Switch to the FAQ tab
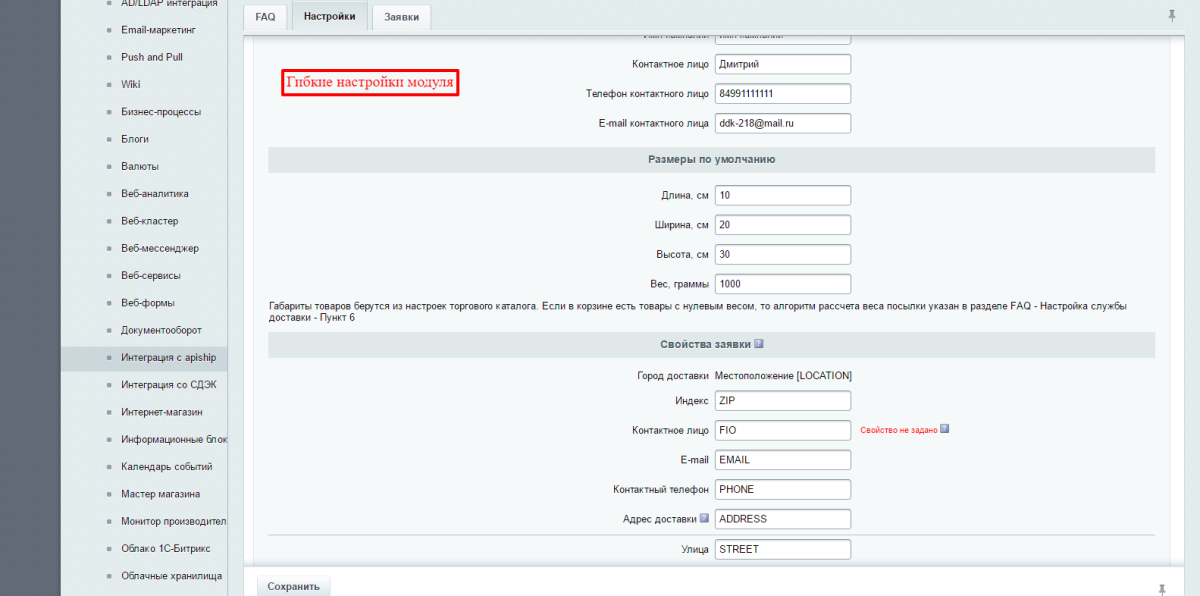Screen dimensions: 1200x596 pos(265,17)
